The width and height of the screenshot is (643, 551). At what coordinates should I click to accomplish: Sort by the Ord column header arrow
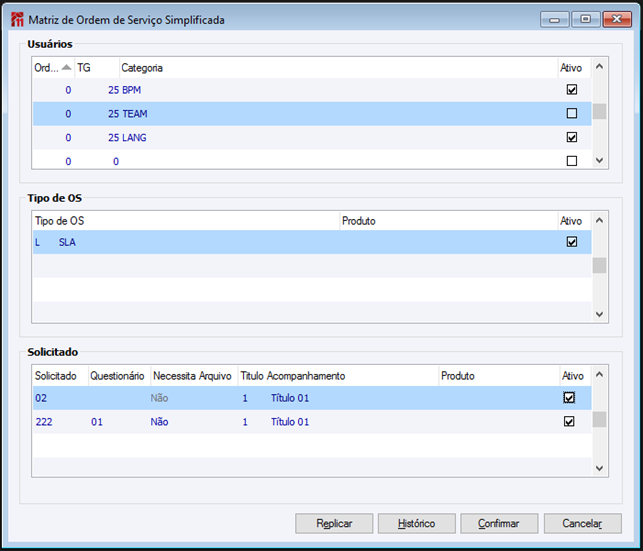click(x=67, y=68)
